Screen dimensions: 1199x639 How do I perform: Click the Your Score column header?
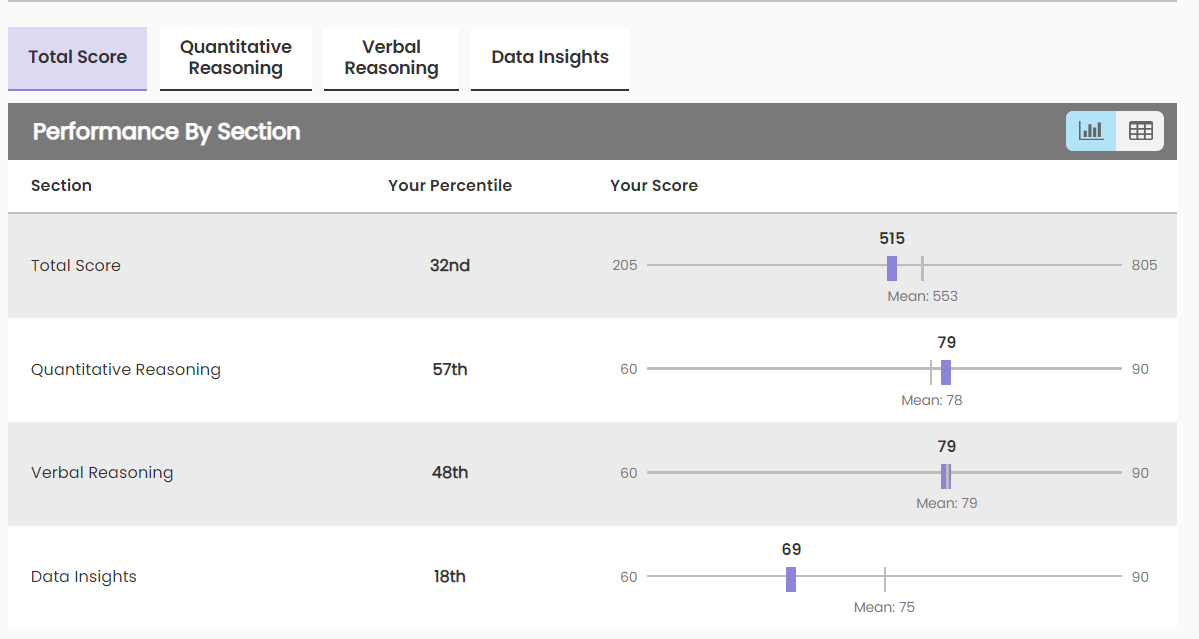tap(654, 185)
